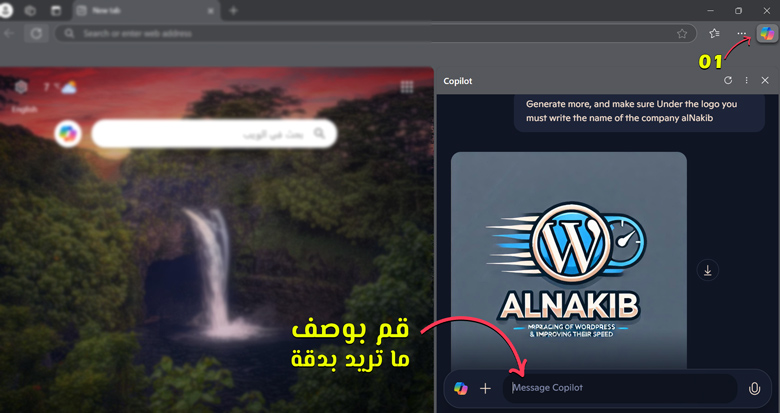Click the magnifier icon in web search box

click(x=319, y=133)
